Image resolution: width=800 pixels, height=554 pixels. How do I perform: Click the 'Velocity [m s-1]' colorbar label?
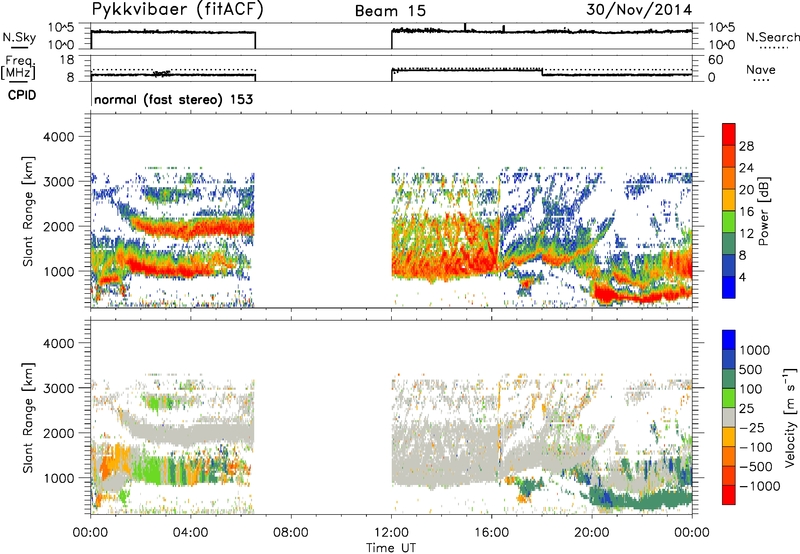(790, 417)
